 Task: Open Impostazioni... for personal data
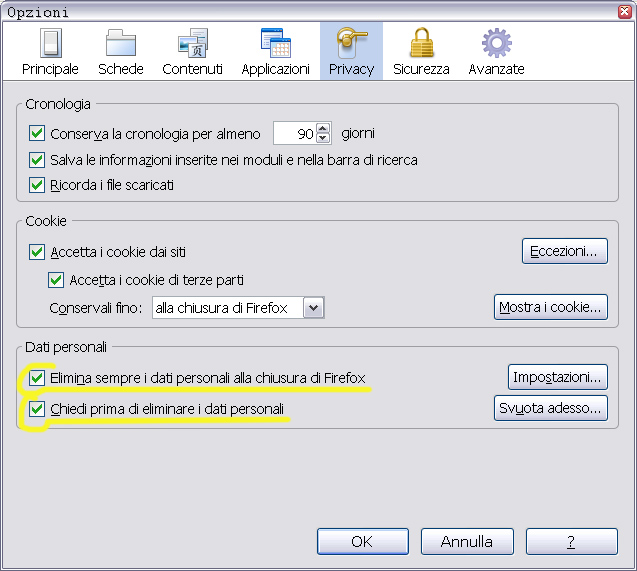(x=558, y=377)
